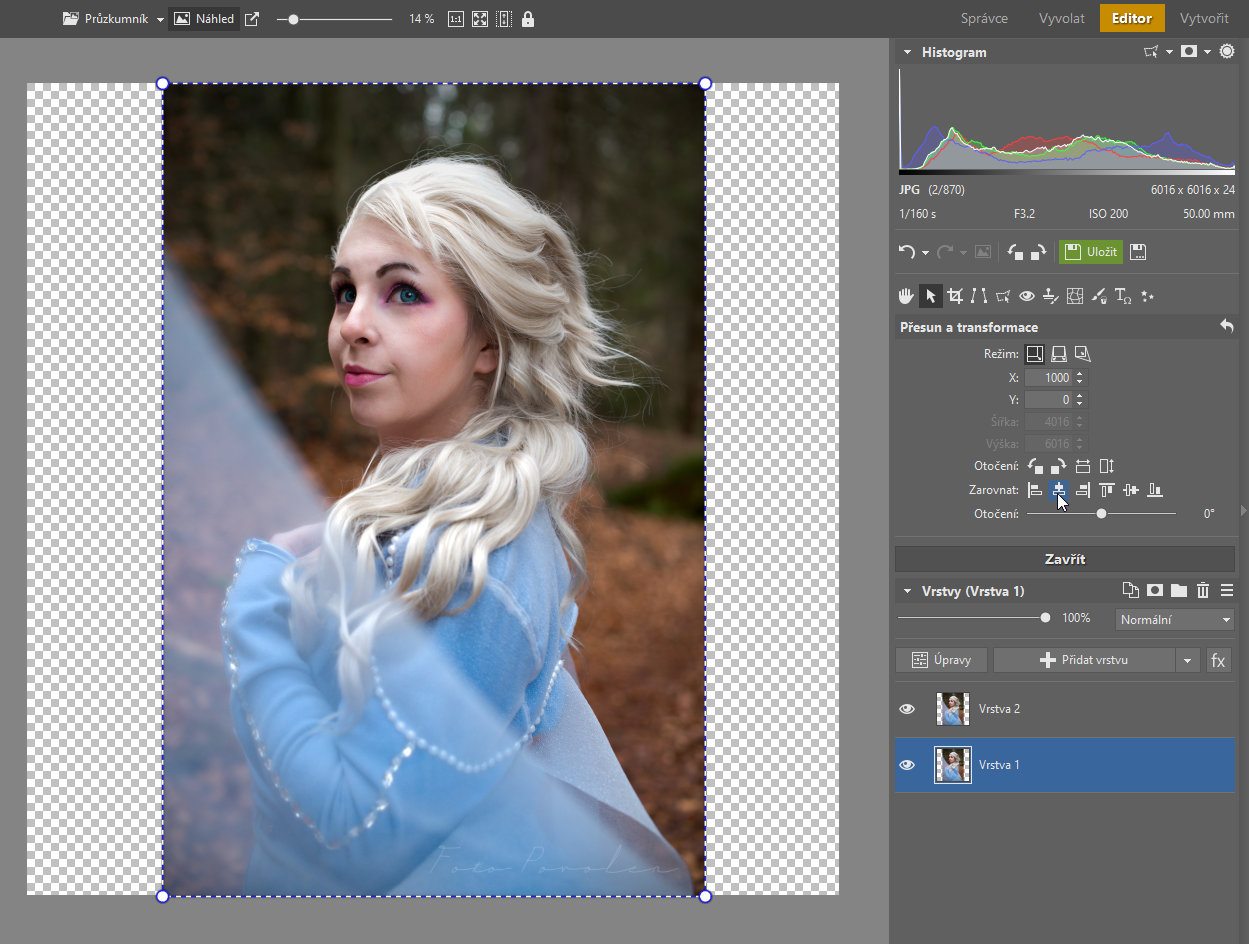Select the Pan (hand) tool

pos(907,296)
